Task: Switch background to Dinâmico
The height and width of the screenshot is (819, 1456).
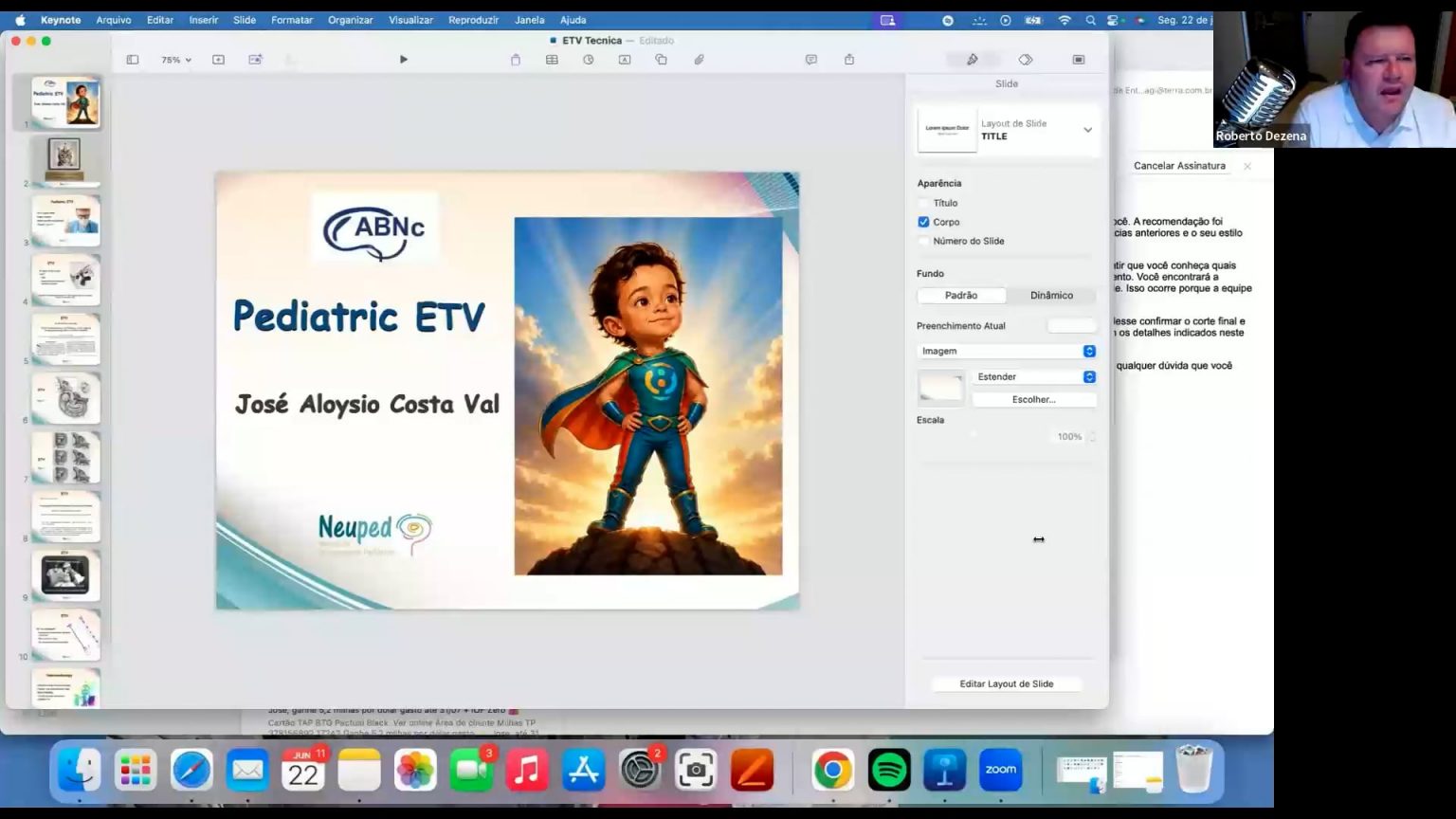Action: point(1052,295)
